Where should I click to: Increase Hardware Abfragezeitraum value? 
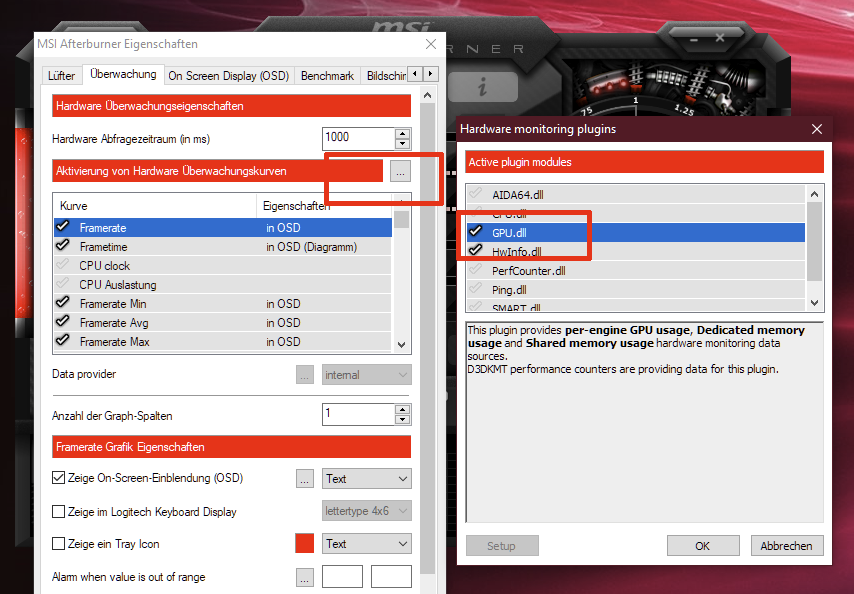point(402,133)
